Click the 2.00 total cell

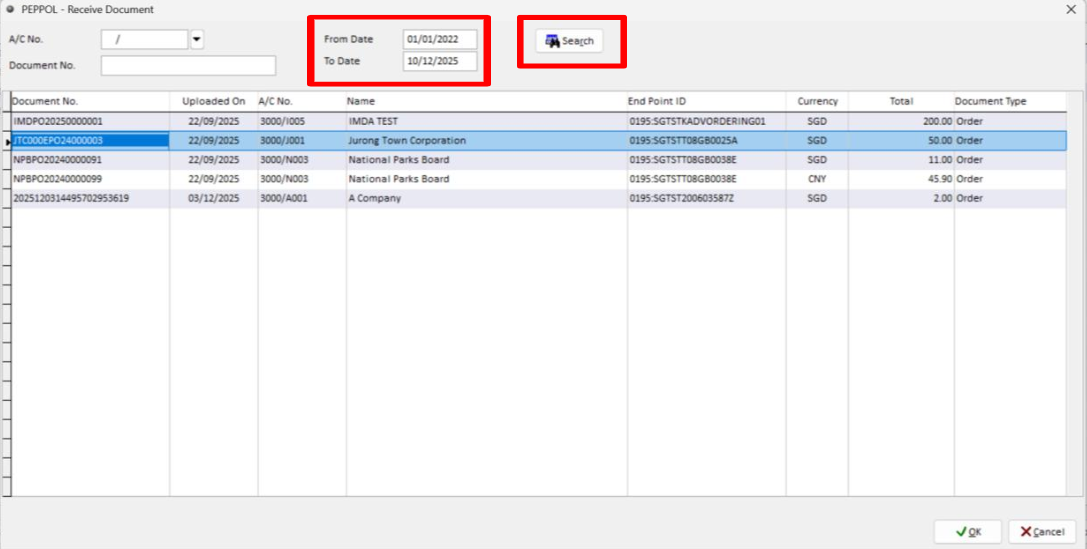pos(901,198)
